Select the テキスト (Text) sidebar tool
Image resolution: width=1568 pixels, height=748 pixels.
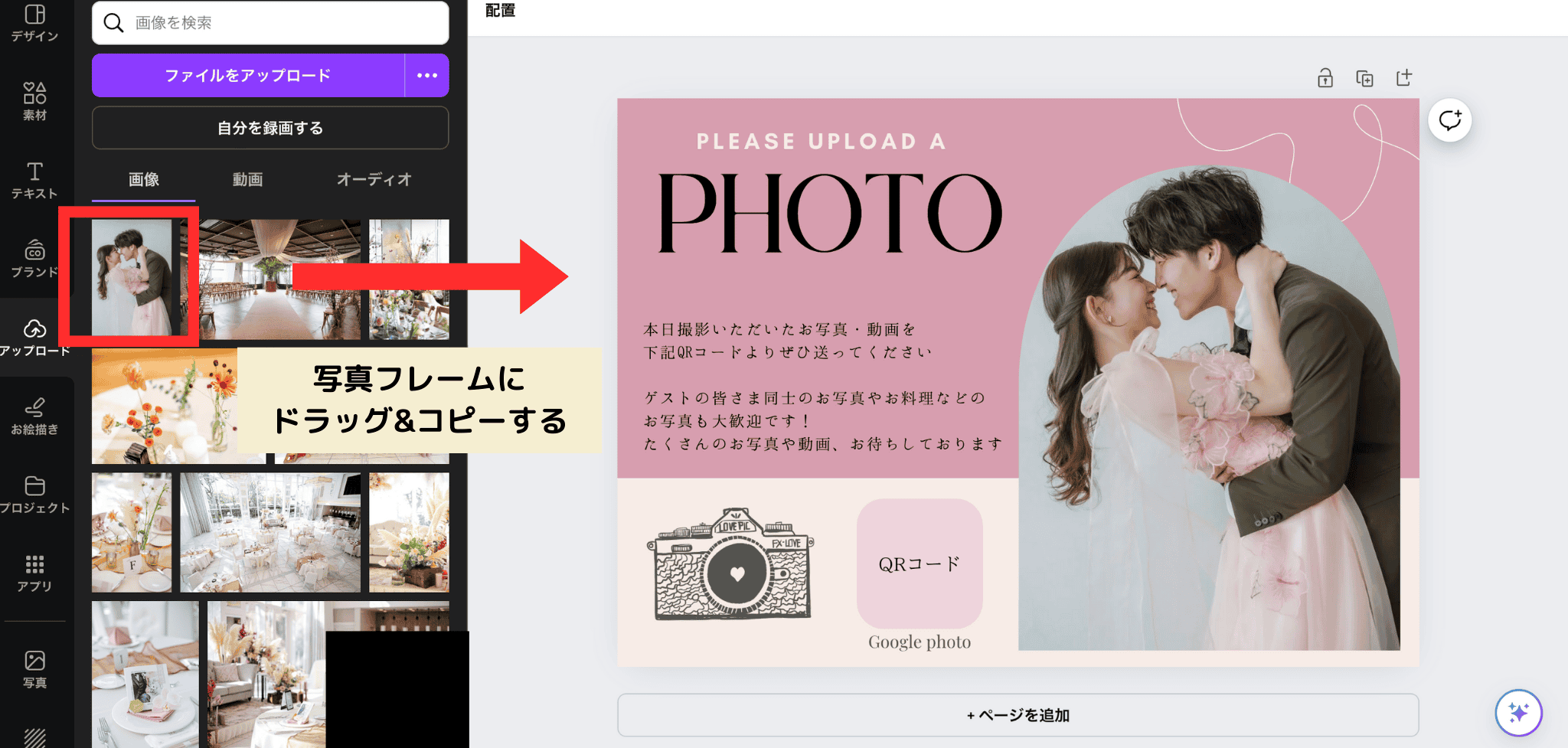click(34, 181)
